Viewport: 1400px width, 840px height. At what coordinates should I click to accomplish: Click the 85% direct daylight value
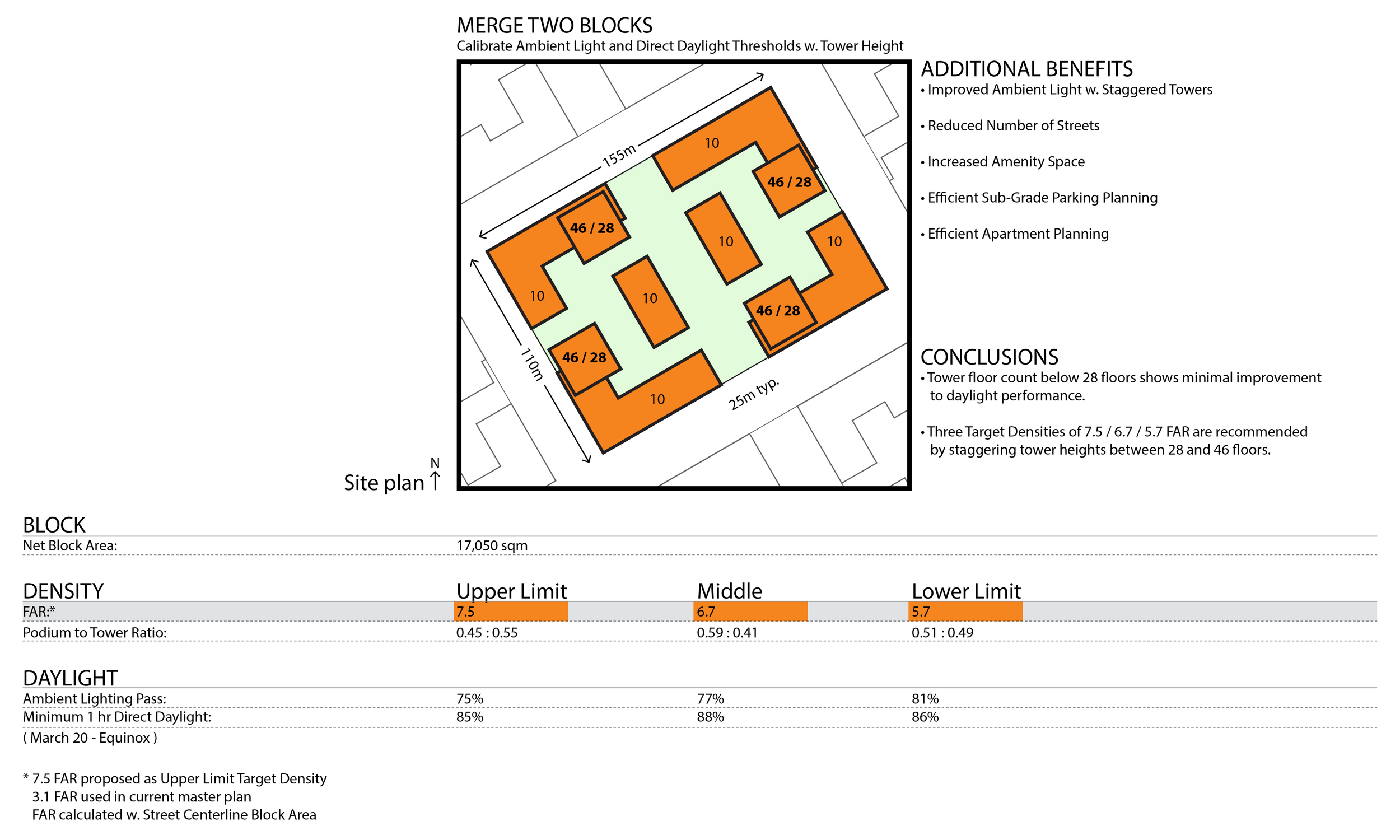[x=470, y=717]
